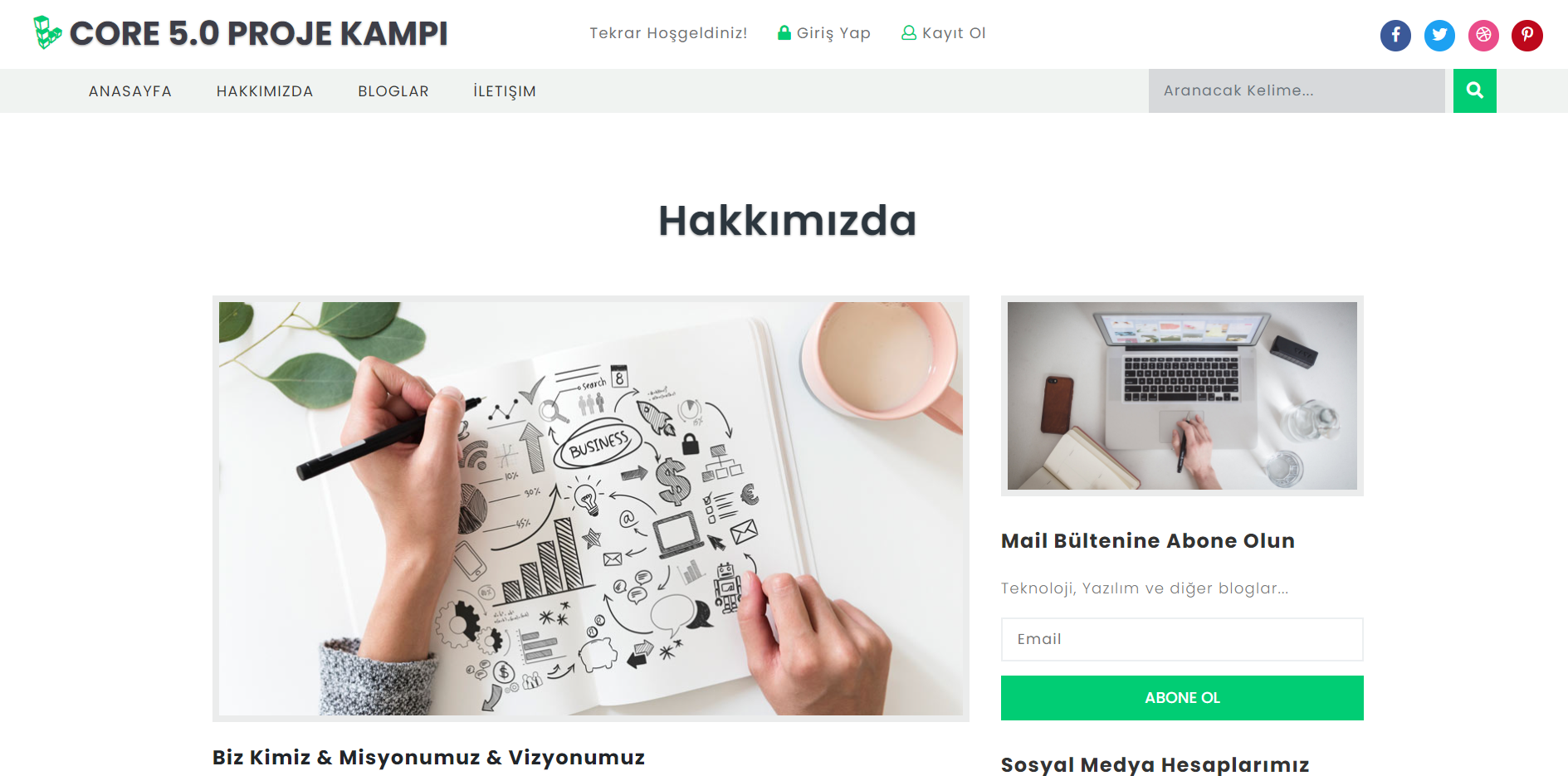Open the BLOGLAR menu item
1568x776 pixels.
pos(393,91)
